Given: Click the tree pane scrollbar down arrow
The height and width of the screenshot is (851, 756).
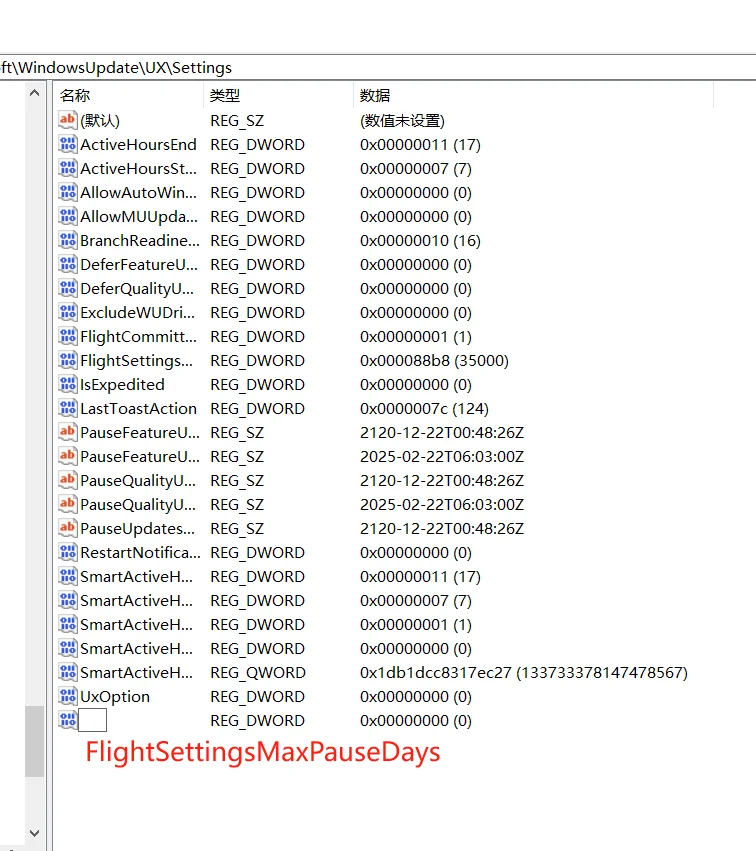Looking at the screenshot, I should (34, 833).
